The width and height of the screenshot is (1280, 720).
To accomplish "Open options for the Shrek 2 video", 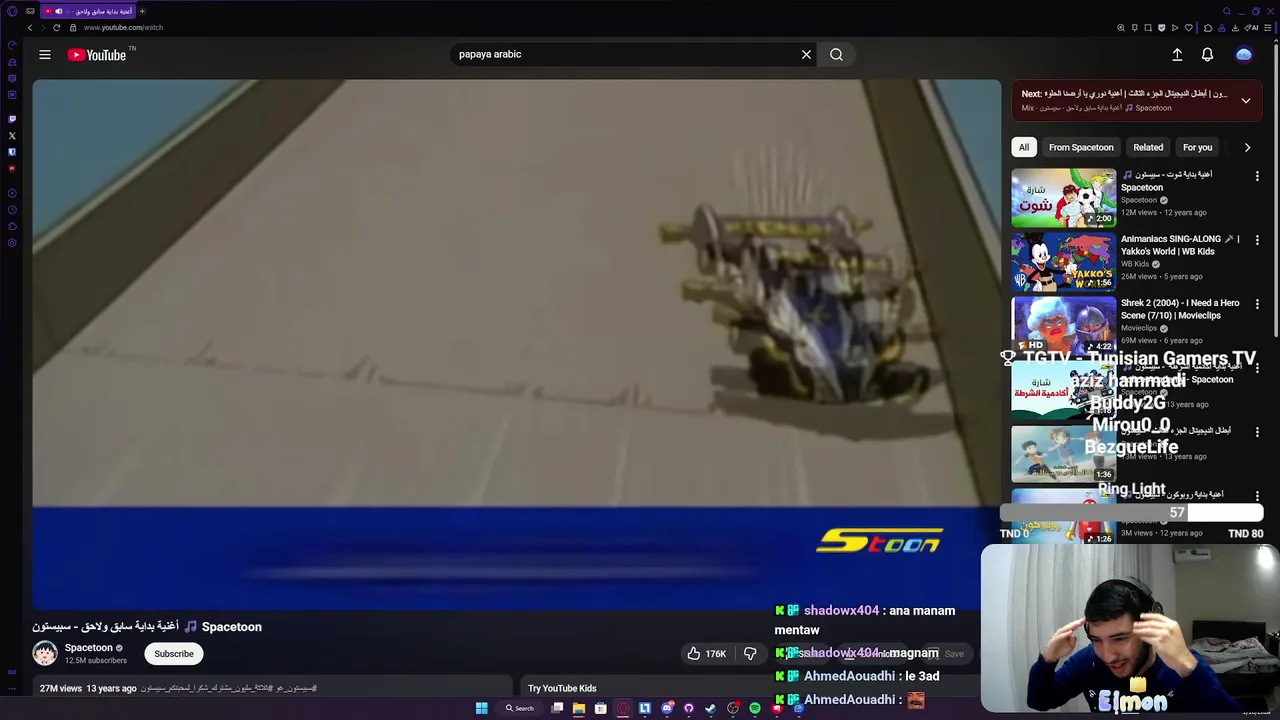I will pos(1257,304).
